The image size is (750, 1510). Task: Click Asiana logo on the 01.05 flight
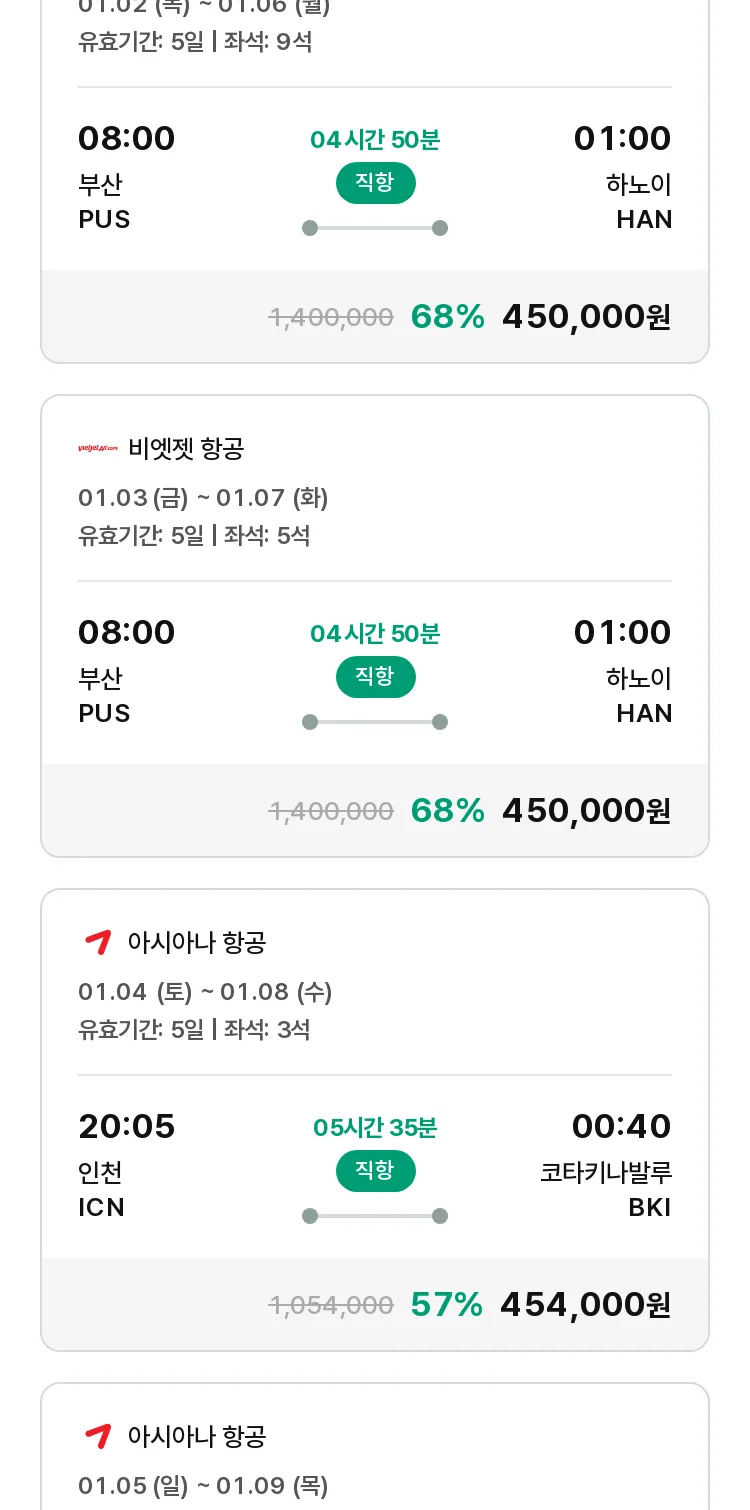(98, 1436)
